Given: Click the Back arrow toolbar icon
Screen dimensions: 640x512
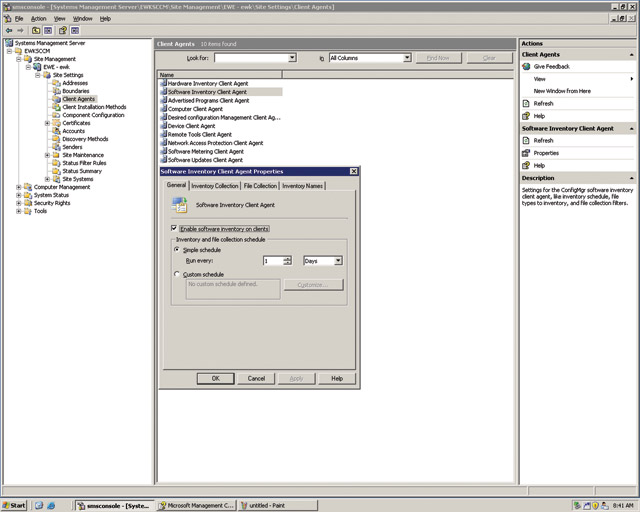Looking at the screenshot, I should pos(9,31).
